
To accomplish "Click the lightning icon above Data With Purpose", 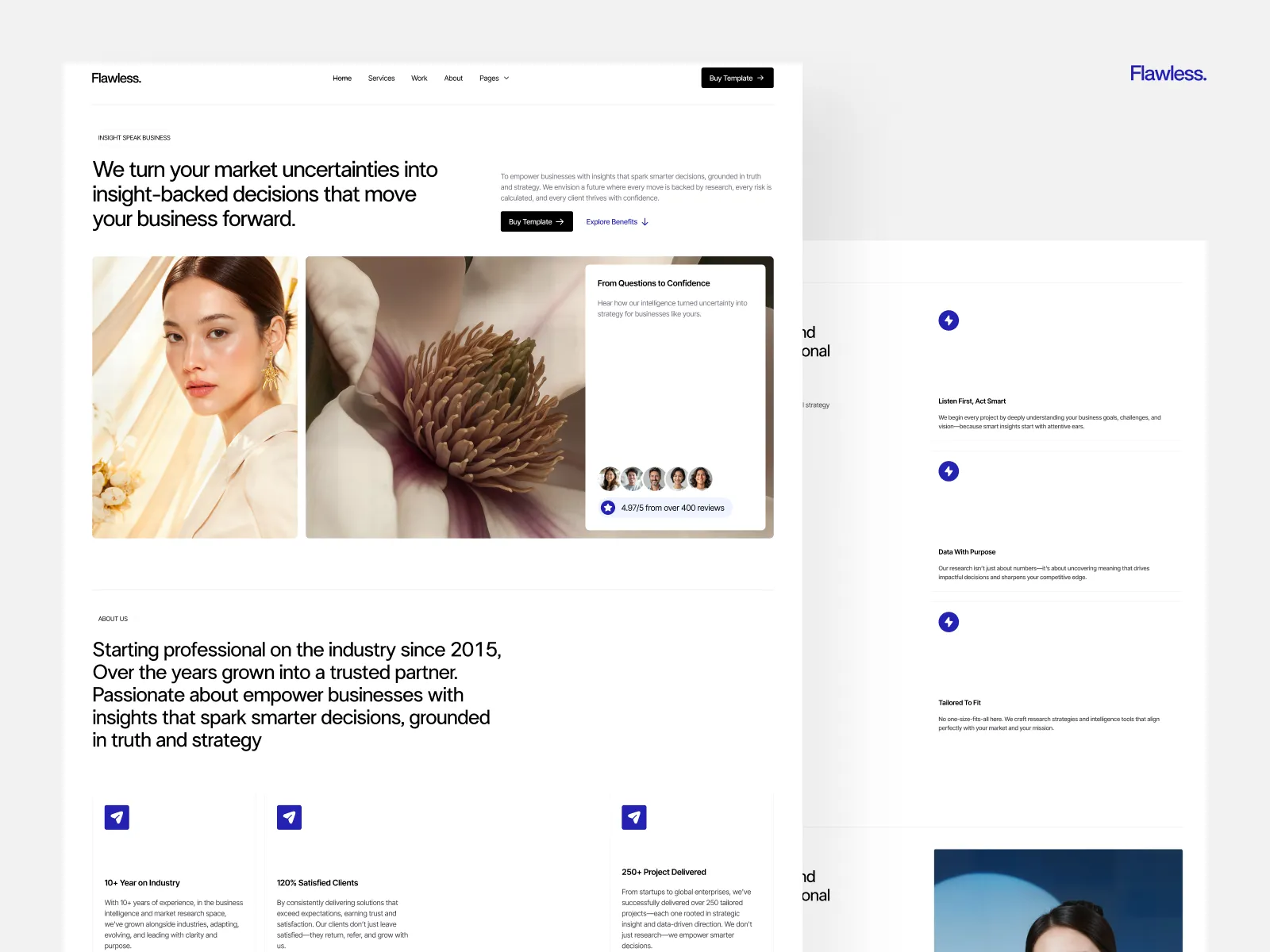I will pos(949,471).
